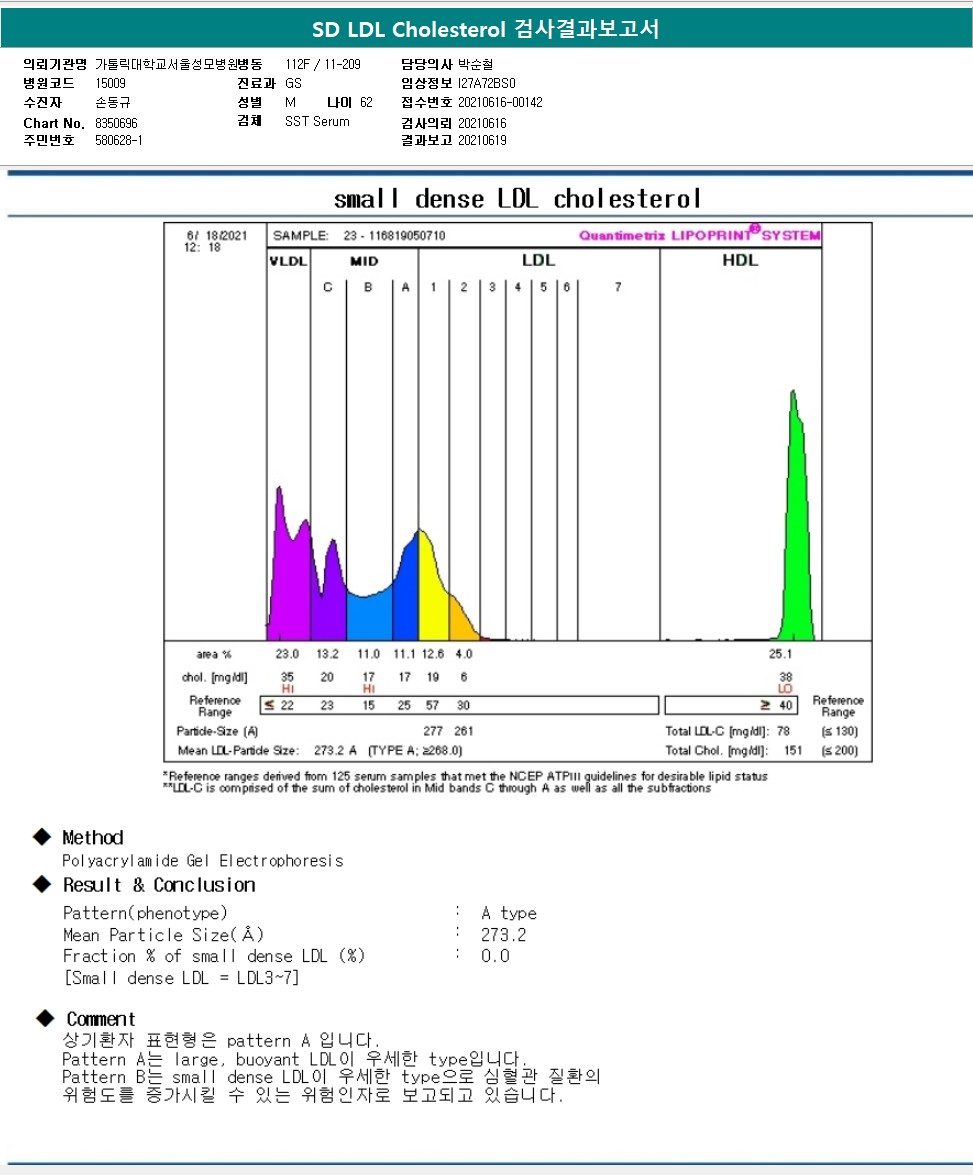The image size is (973, 1175).
Task: Click the chart run date '6/ 18/2021'
Action: (217, 235)
